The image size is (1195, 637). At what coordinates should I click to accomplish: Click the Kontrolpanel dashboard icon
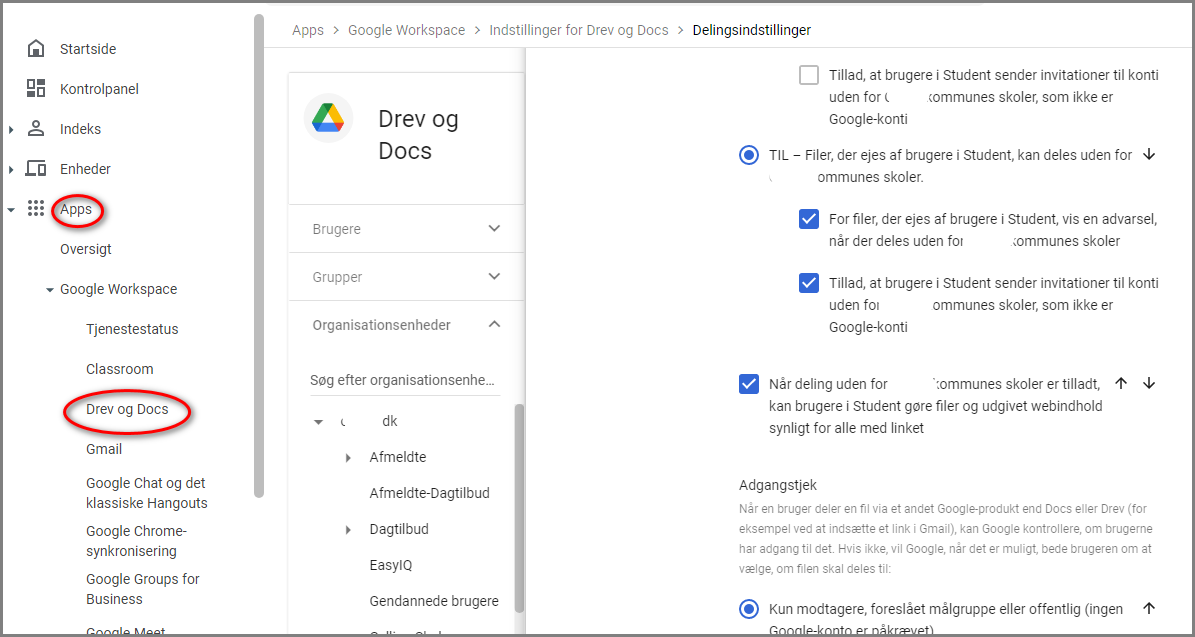(x=35, y=89)
